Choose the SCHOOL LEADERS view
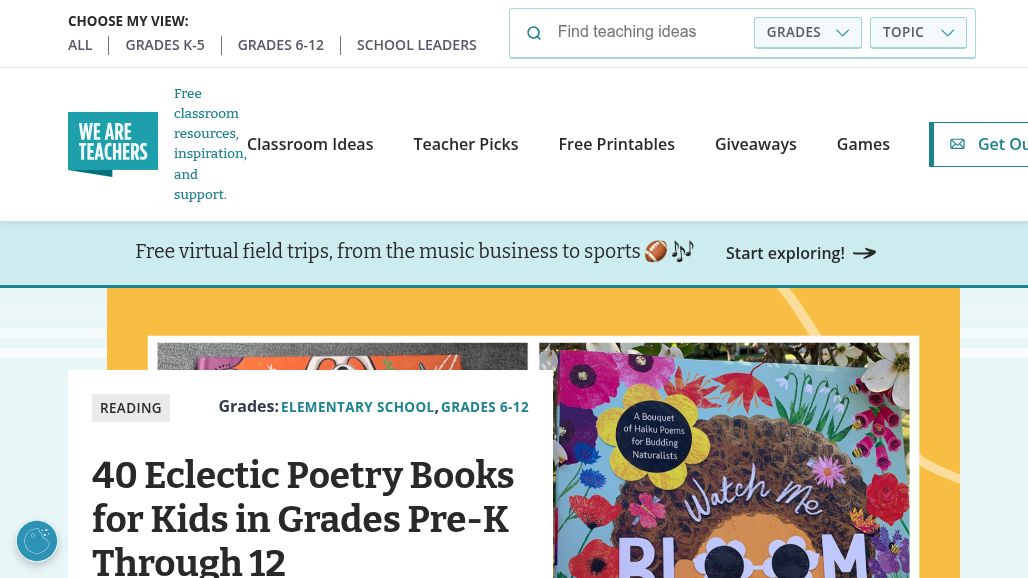1028x578 pixels. [417, 45]
